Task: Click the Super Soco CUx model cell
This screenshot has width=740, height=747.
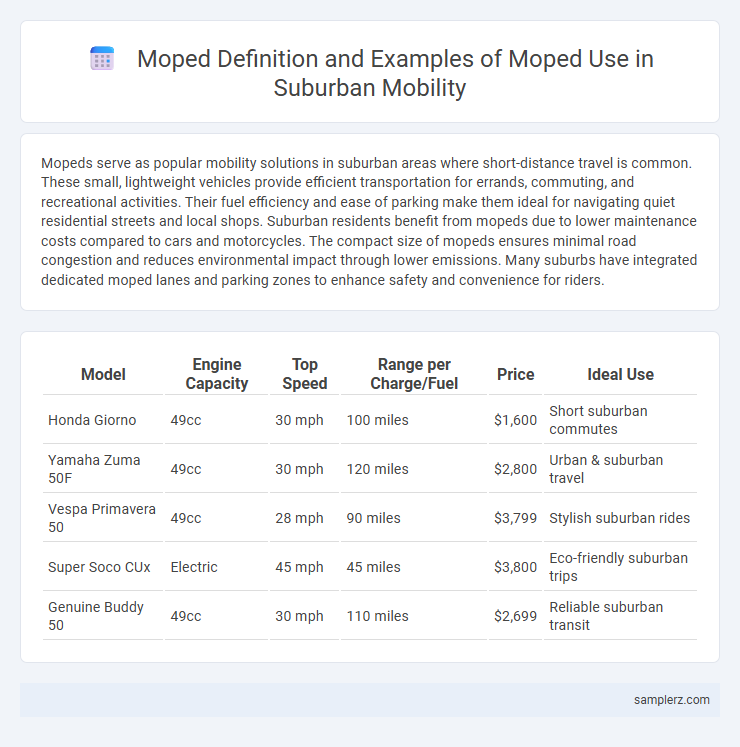Action: [103, 567]
